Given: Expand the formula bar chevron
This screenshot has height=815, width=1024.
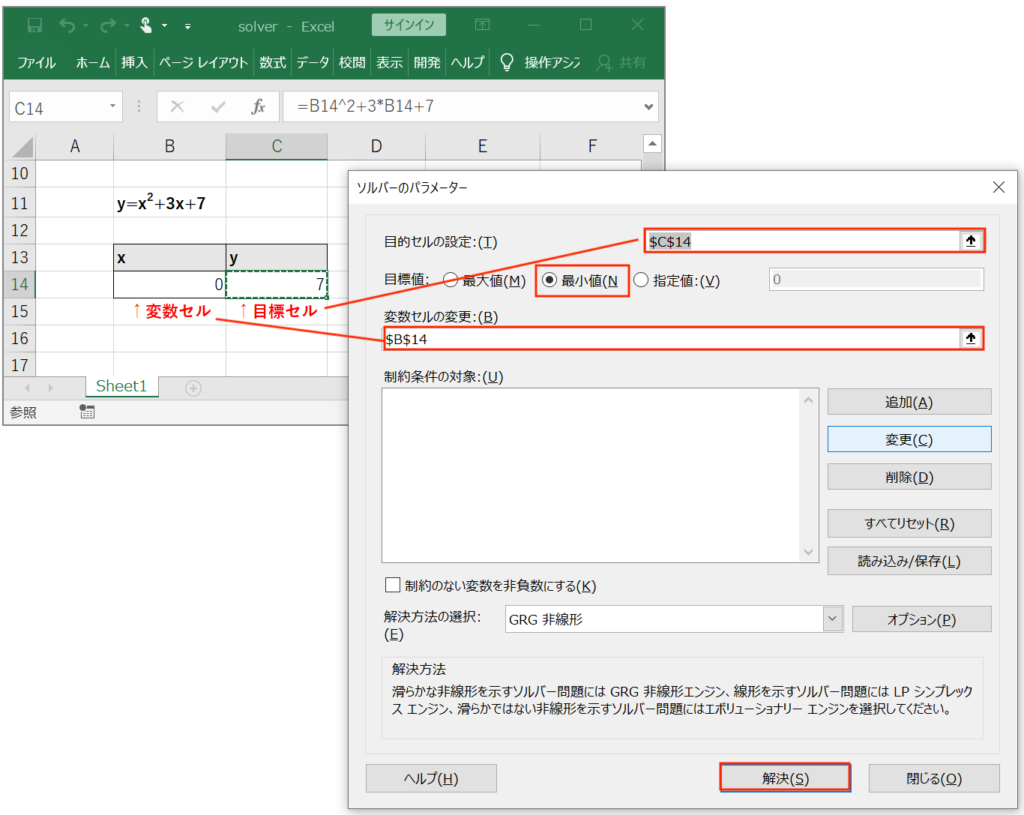Looking at the screenshot, I should 649,107.
